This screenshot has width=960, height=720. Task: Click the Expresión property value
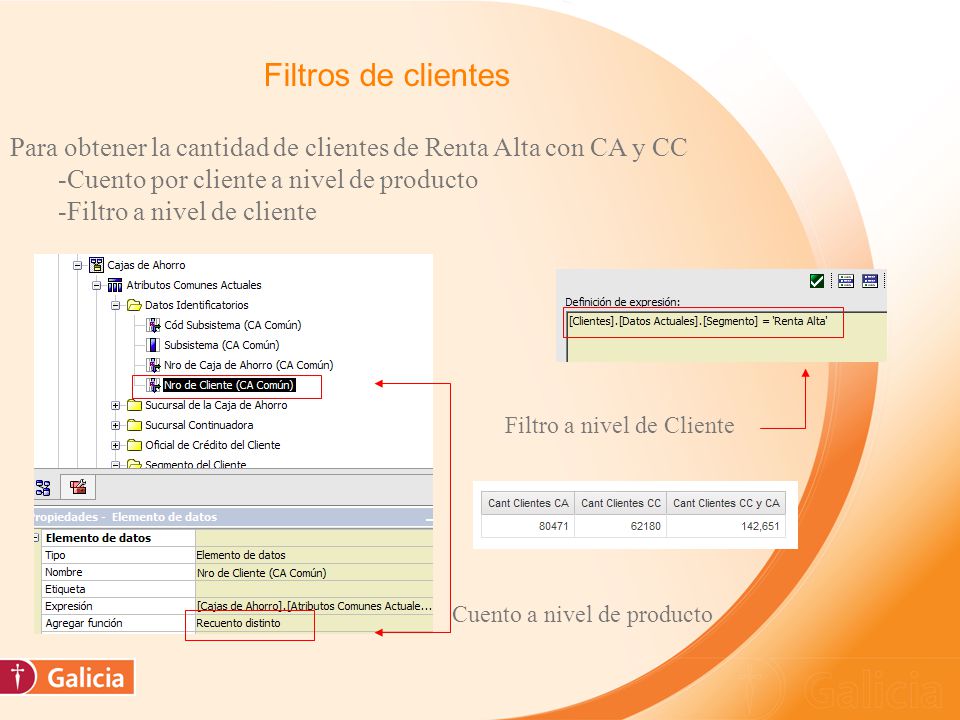[x=314, y=606]
